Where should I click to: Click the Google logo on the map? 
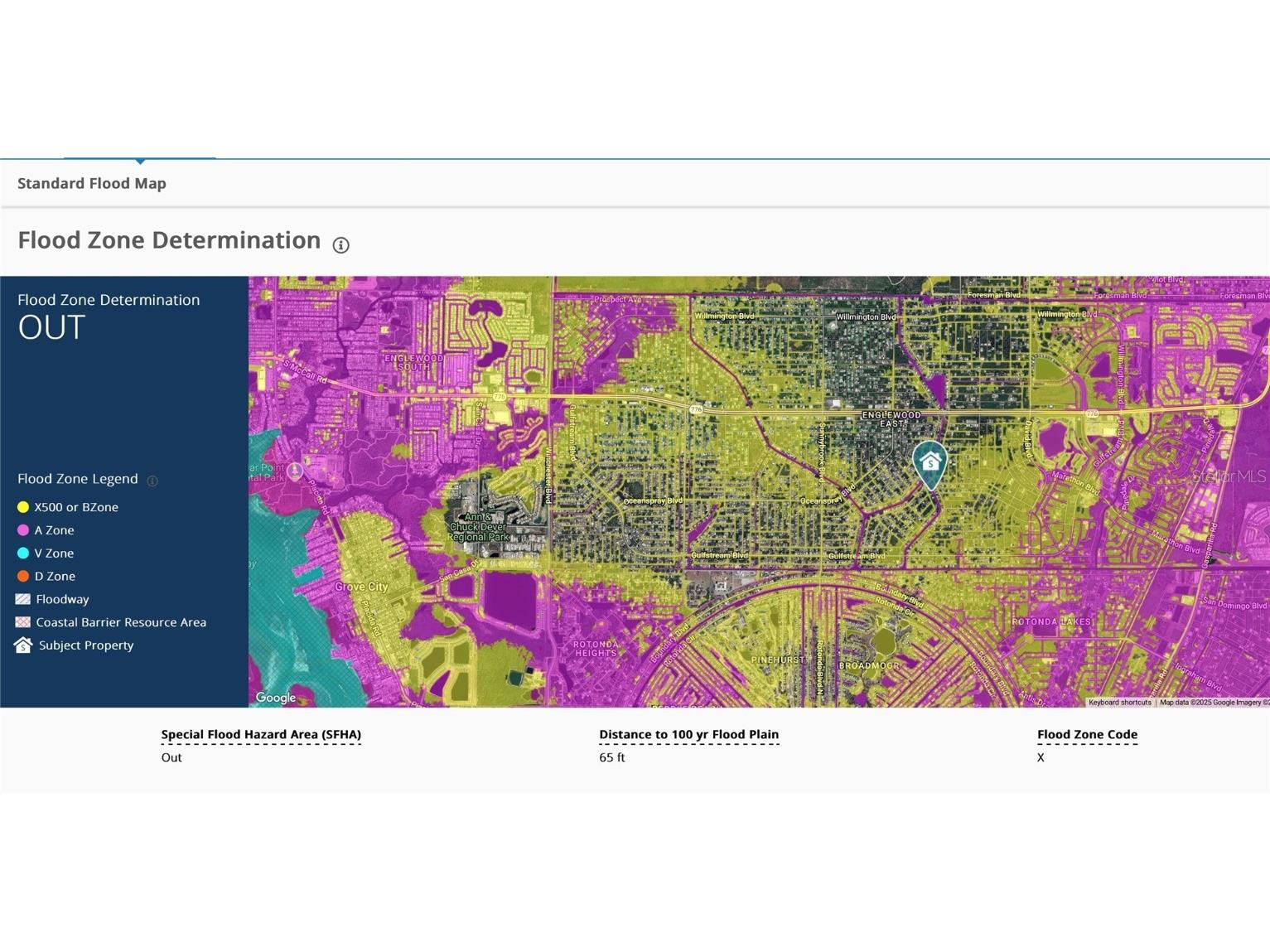pyautogui.click(x=274, y=698)
